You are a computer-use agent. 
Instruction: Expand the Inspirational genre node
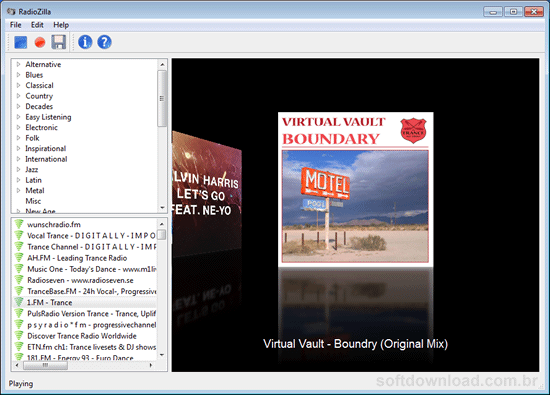19,148
